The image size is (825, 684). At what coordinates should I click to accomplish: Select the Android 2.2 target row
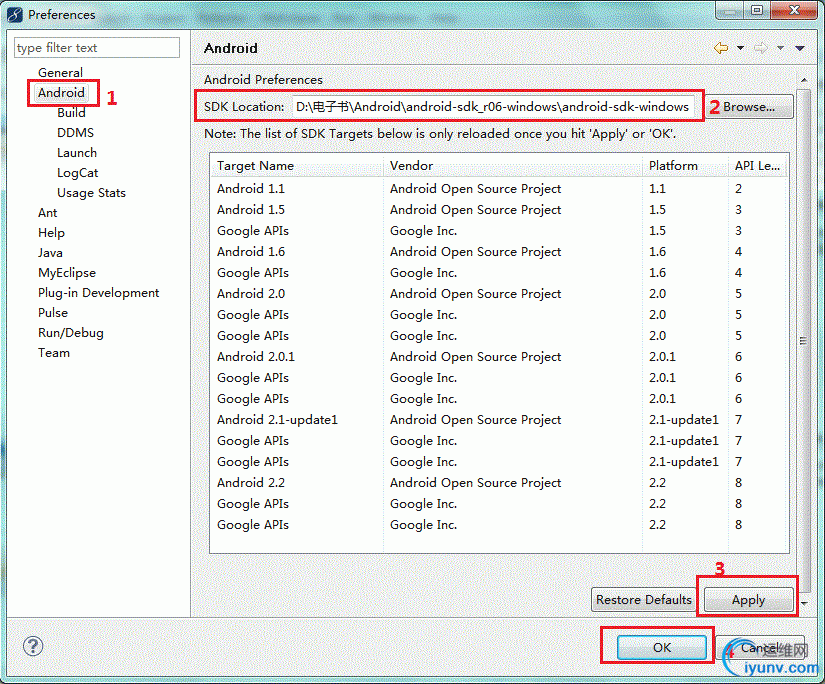point(499,482)
